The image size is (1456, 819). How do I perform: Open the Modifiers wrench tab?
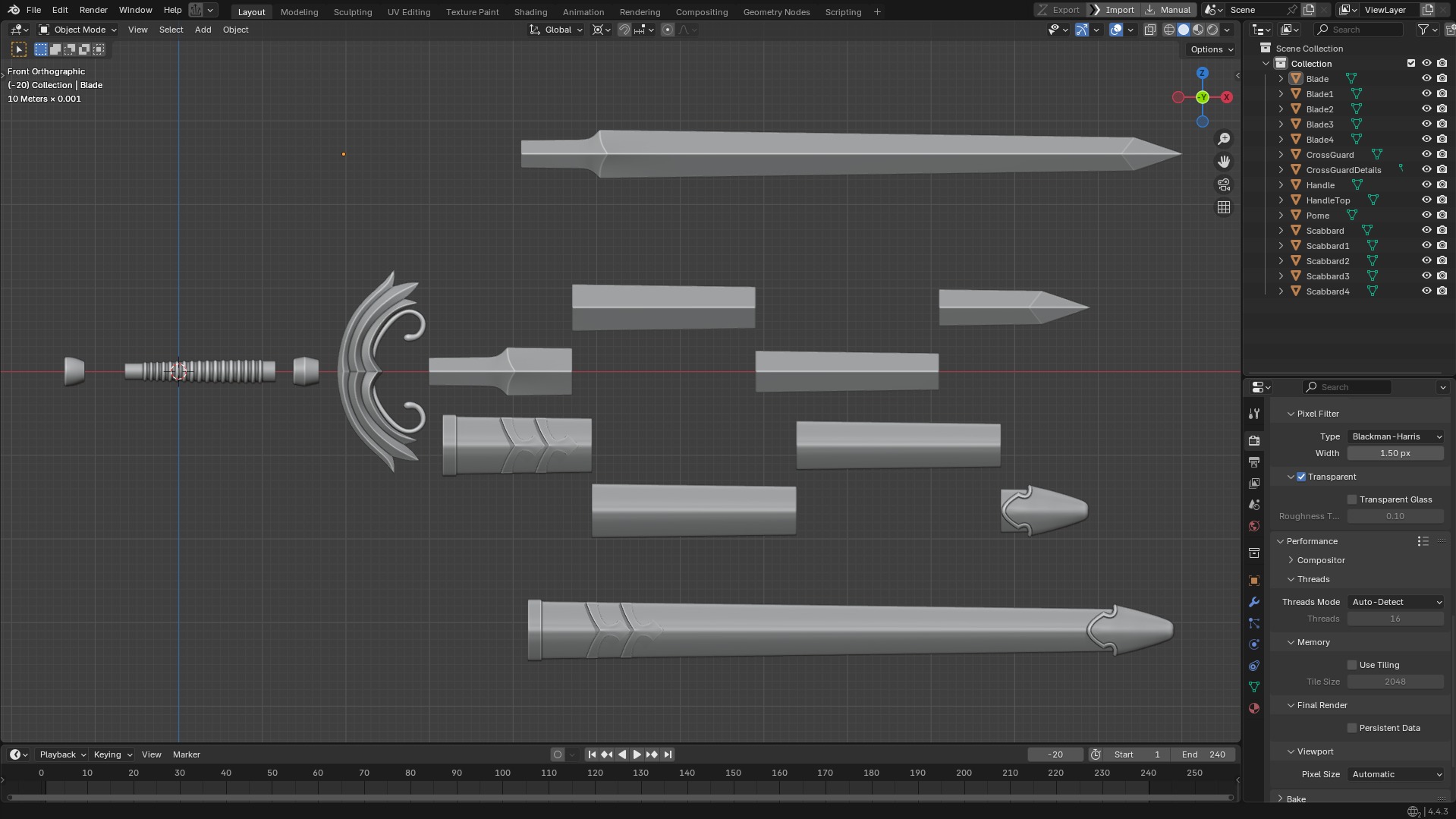point(1254,602)
